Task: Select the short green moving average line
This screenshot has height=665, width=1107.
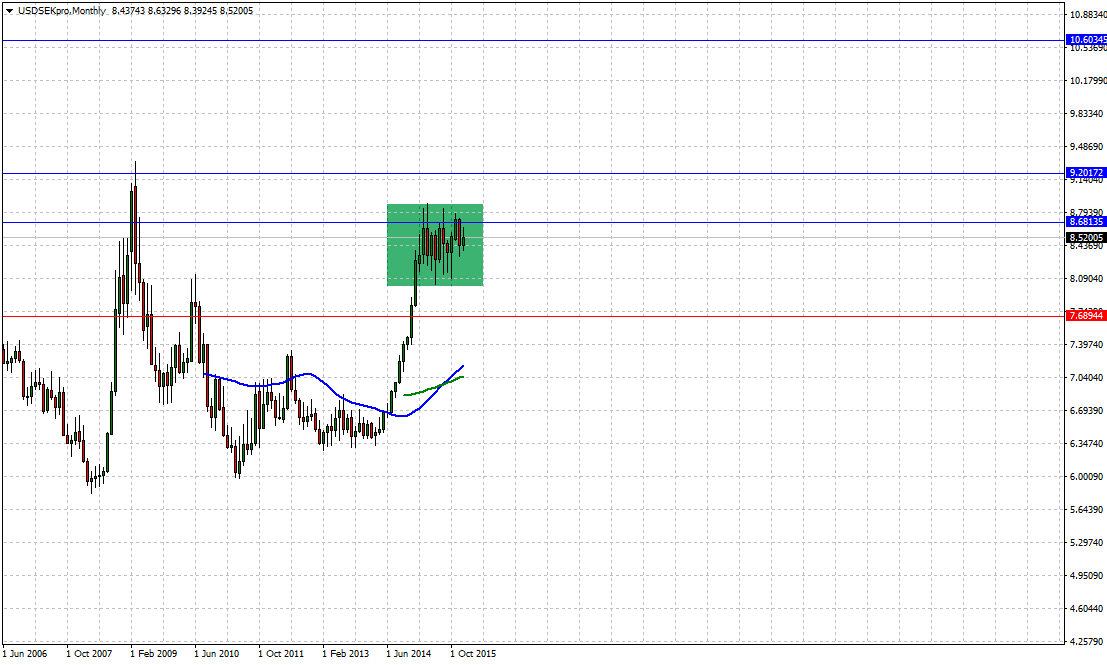Action: click(433, 386)
